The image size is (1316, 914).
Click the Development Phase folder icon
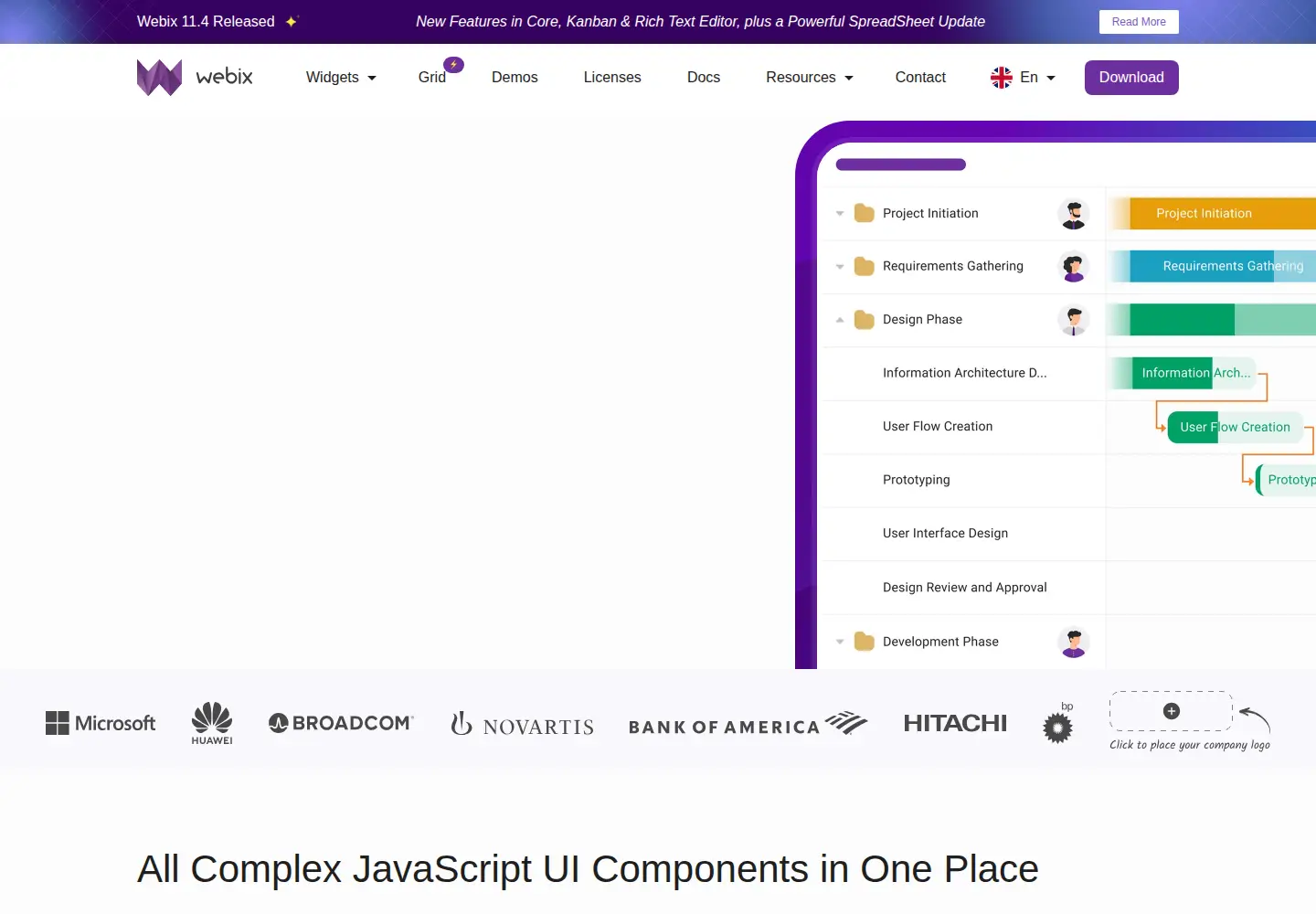tap(865, 641)
